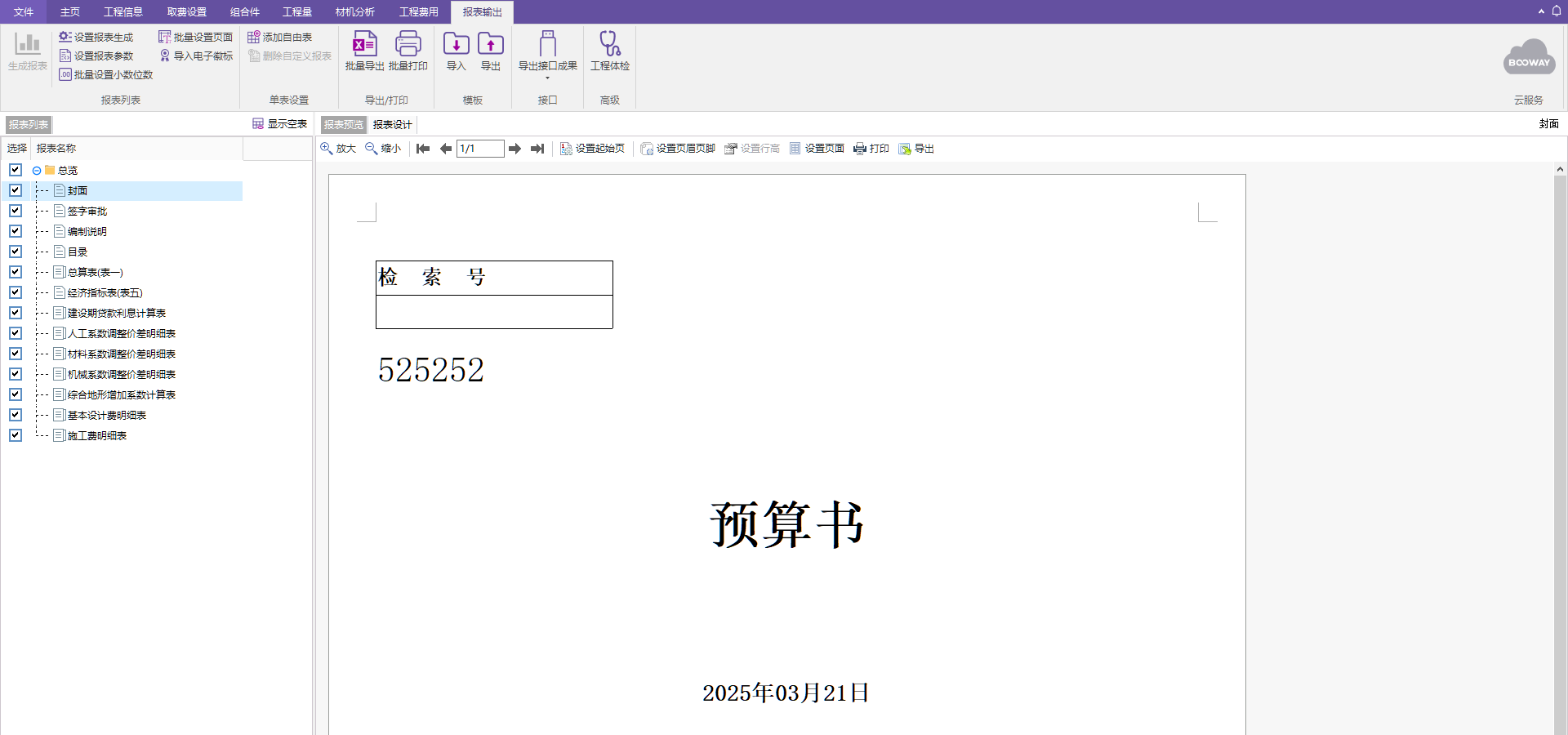1568x735 pixels.
Task: Switch to the 材机分析 tab
Action: (355, 11)
